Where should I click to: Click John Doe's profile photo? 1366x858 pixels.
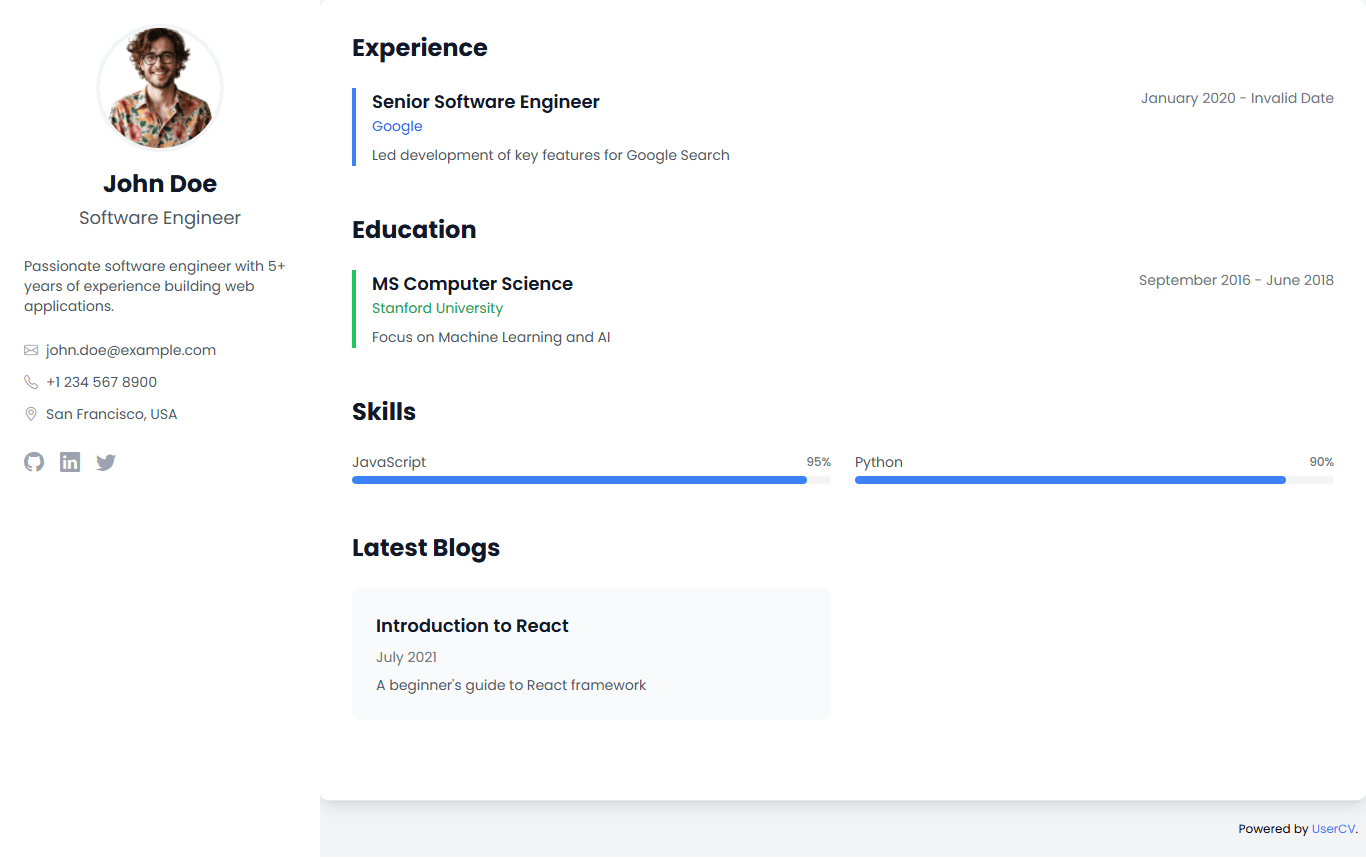coord(160,88)
